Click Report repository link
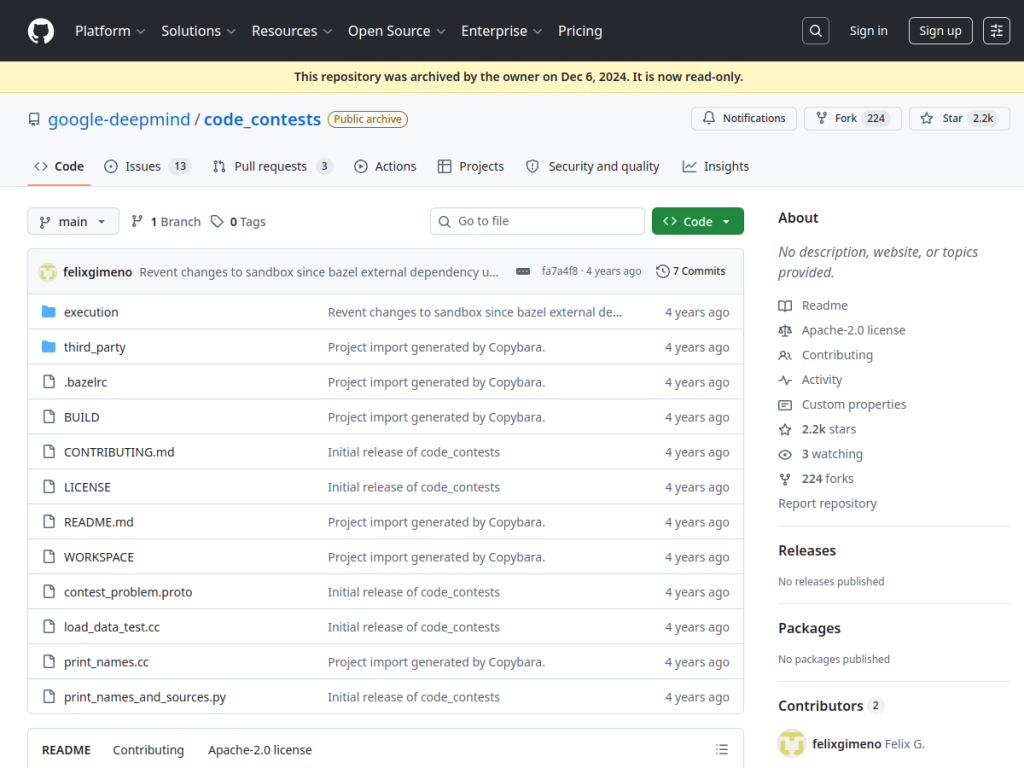 pos(827,504)
